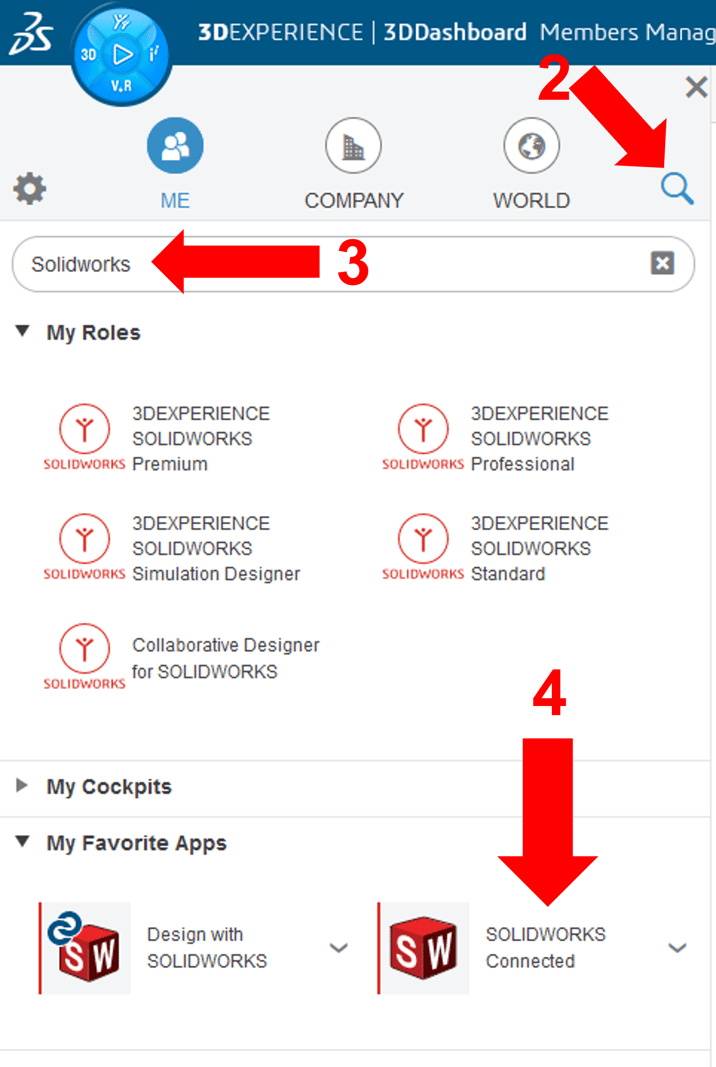The width and height of the screenshot is (716, 1067).
Task: Launch the SOLIDWORKS Connected app icon
Action: 423,945
